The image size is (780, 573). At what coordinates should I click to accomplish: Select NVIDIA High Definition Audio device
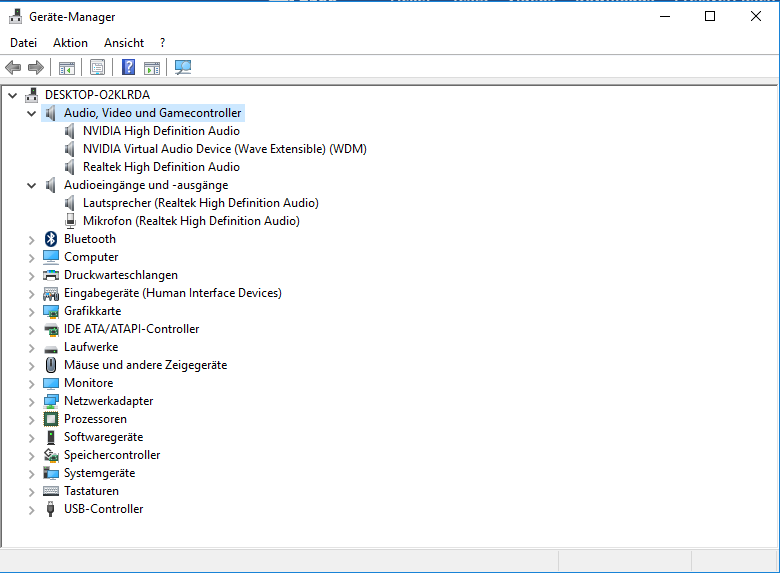pyautogui.click(x=161, y=131)
